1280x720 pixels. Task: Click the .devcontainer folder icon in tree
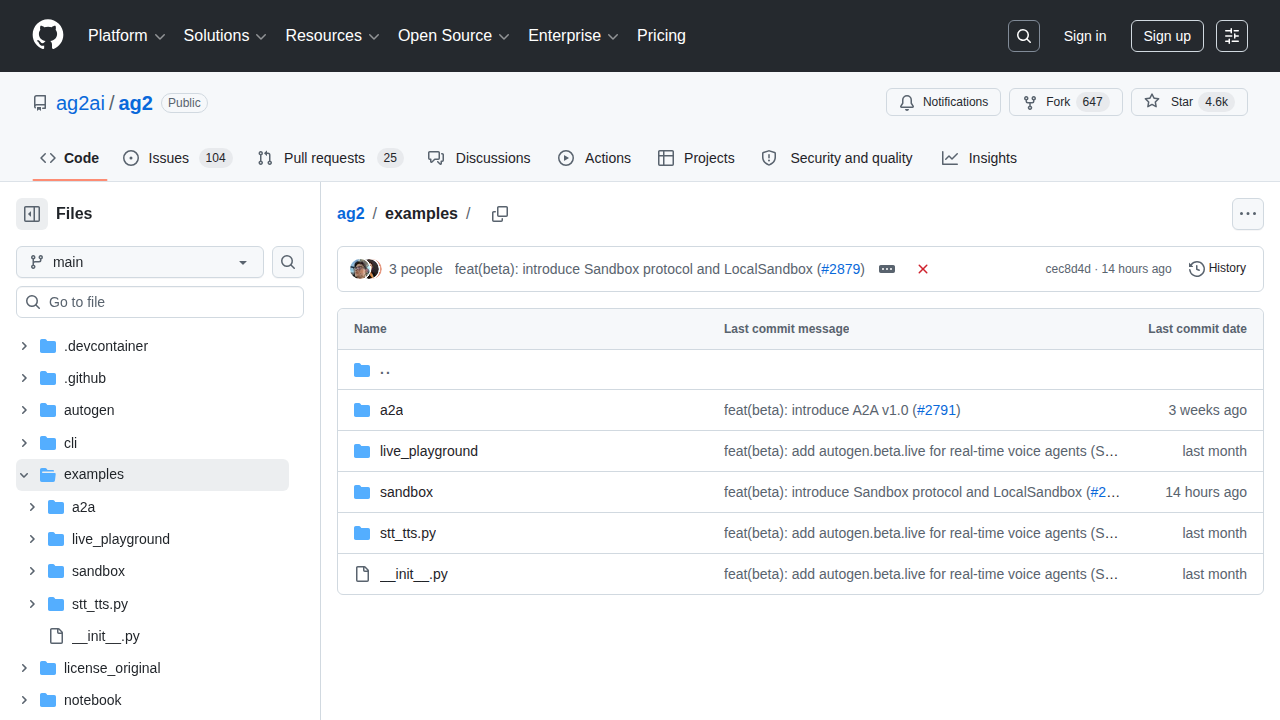coord(48,346)
